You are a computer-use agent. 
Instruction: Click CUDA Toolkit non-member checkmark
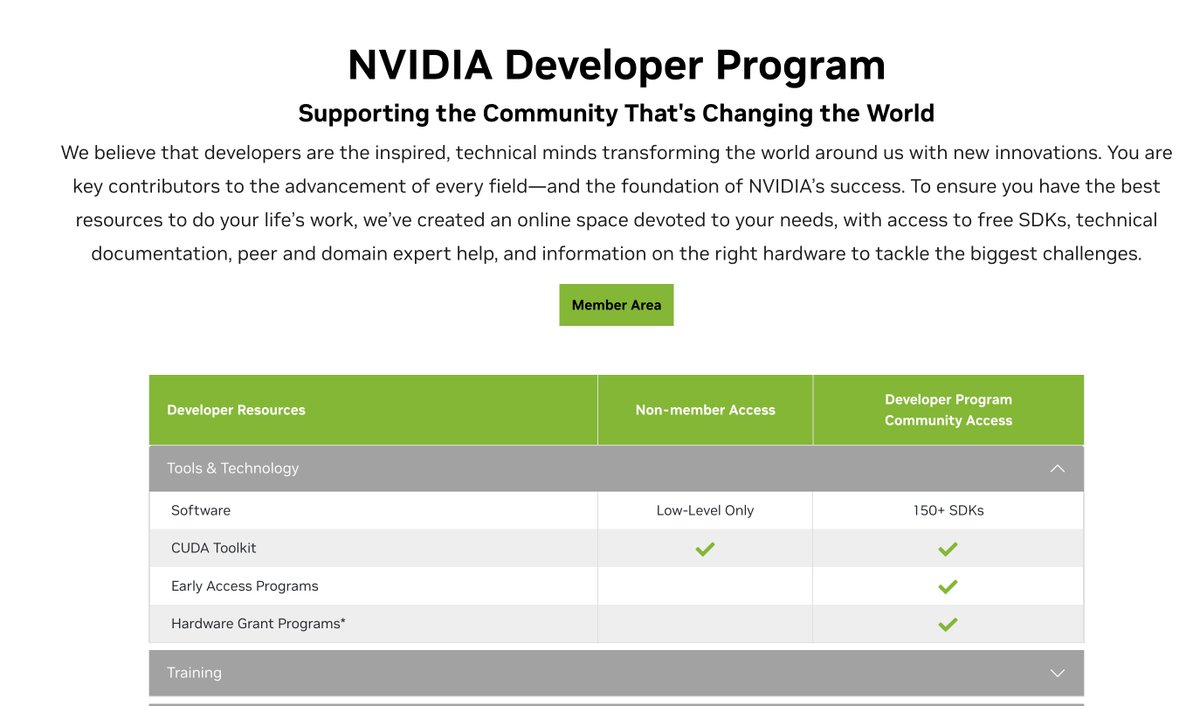click(705, 548)
